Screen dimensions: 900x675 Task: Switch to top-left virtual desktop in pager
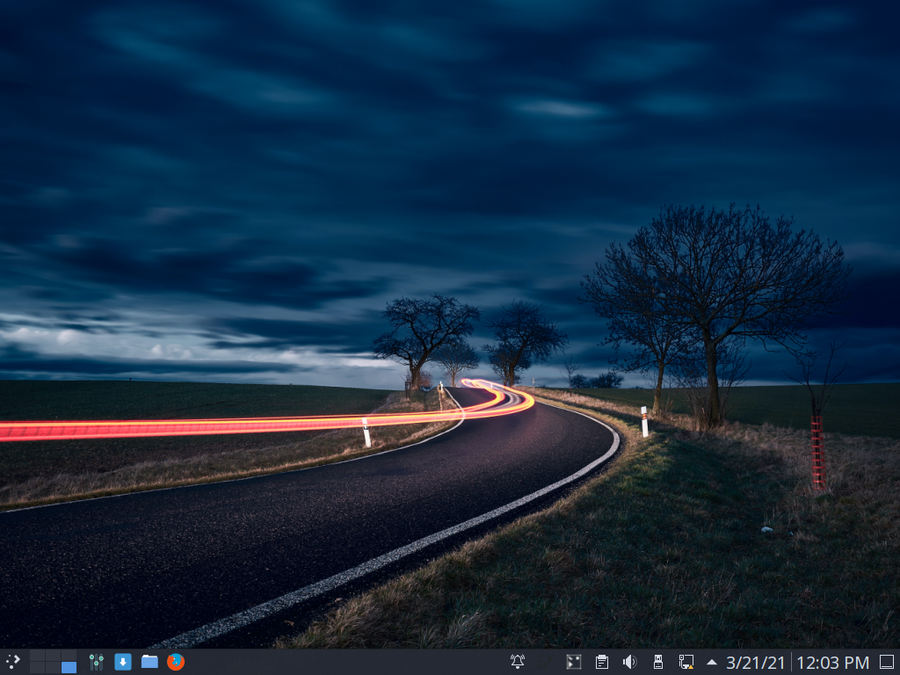(x=37, y=655)
